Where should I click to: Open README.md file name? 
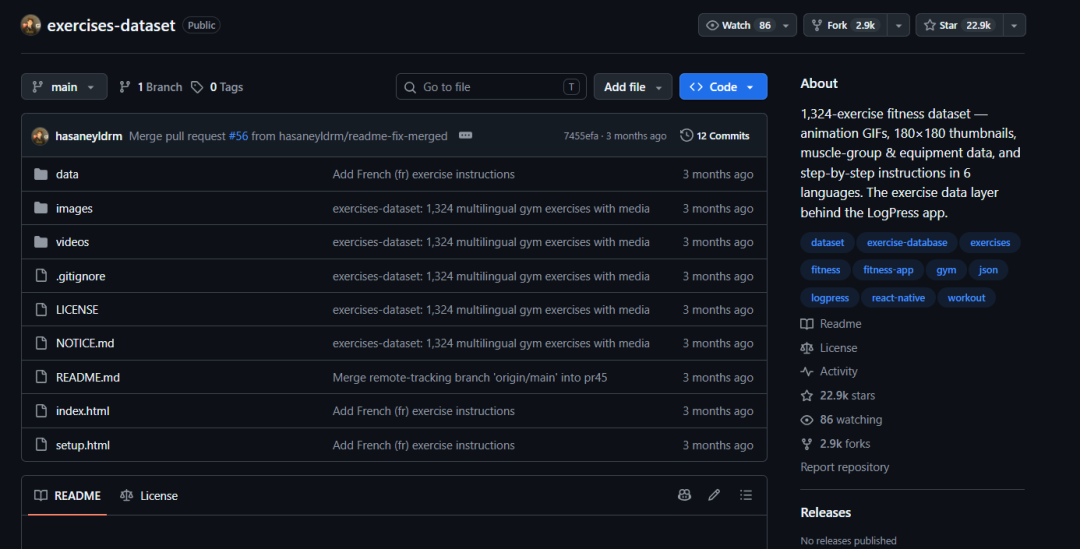coord(87,377)
